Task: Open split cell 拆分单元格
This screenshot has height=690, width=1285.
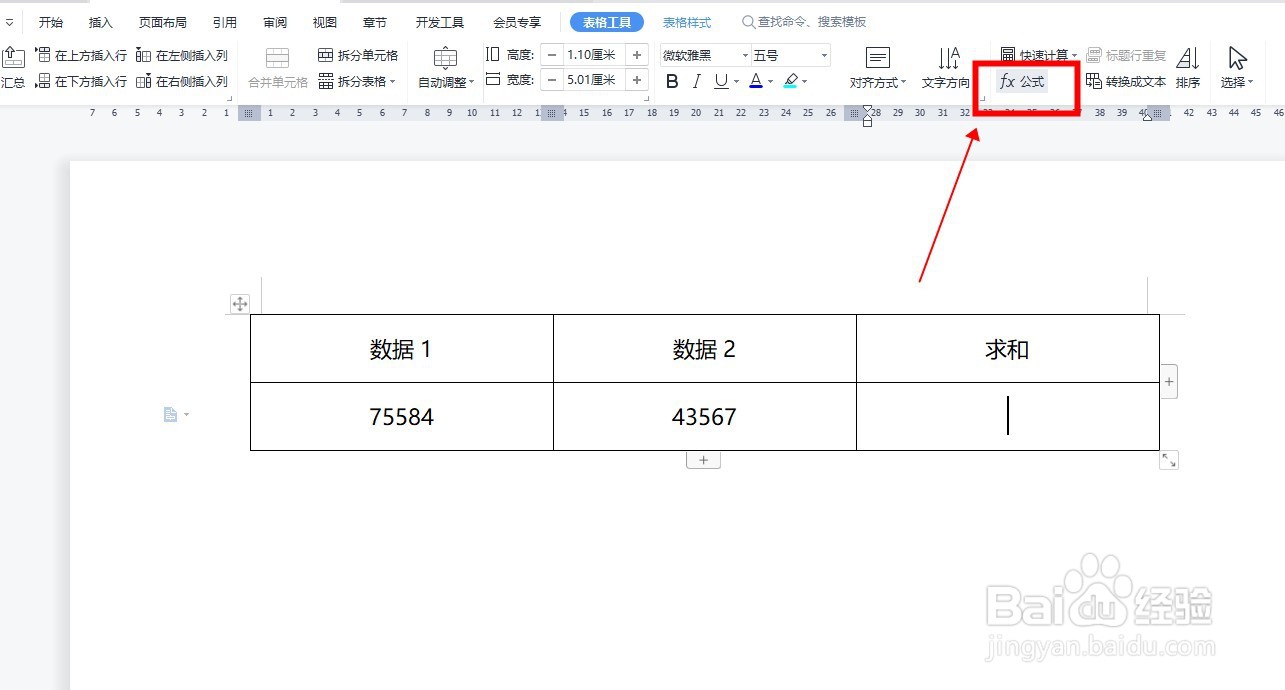Action: pyautogui.click(x=358, y=55)
